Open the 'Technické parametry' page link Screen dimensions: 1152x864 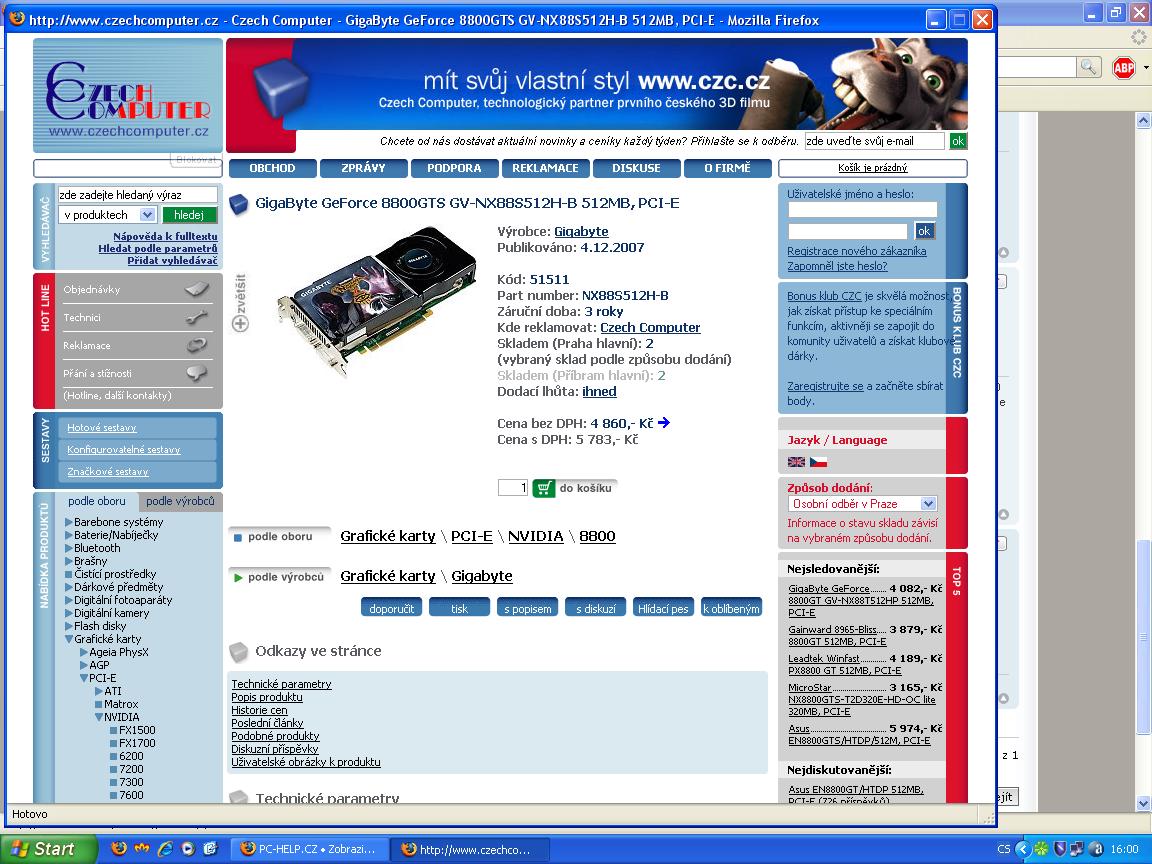click(x=281, y=684)
